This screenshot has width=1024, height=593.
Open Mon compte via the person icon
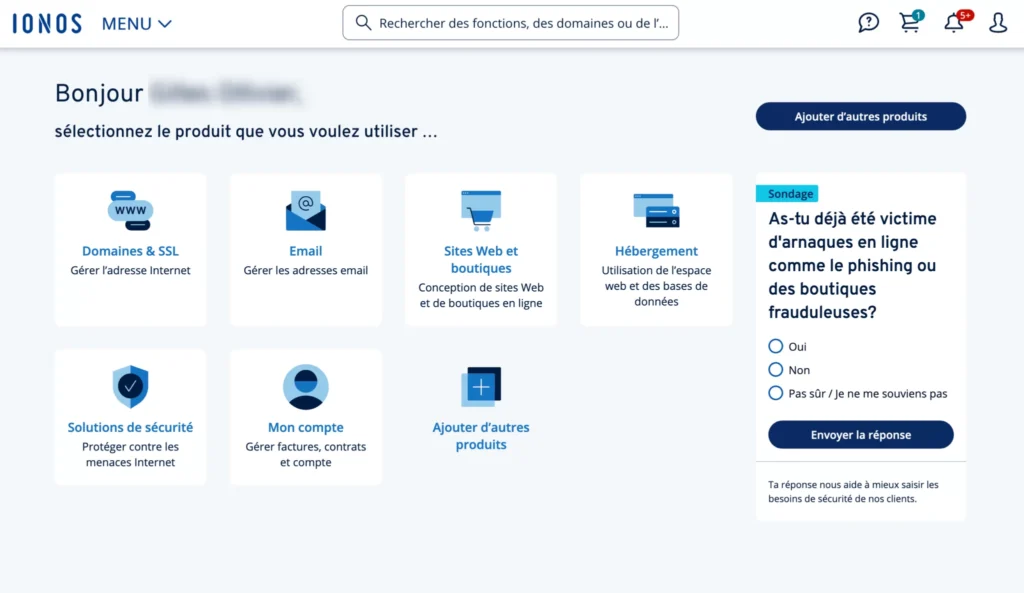click(x=305, y=387)
